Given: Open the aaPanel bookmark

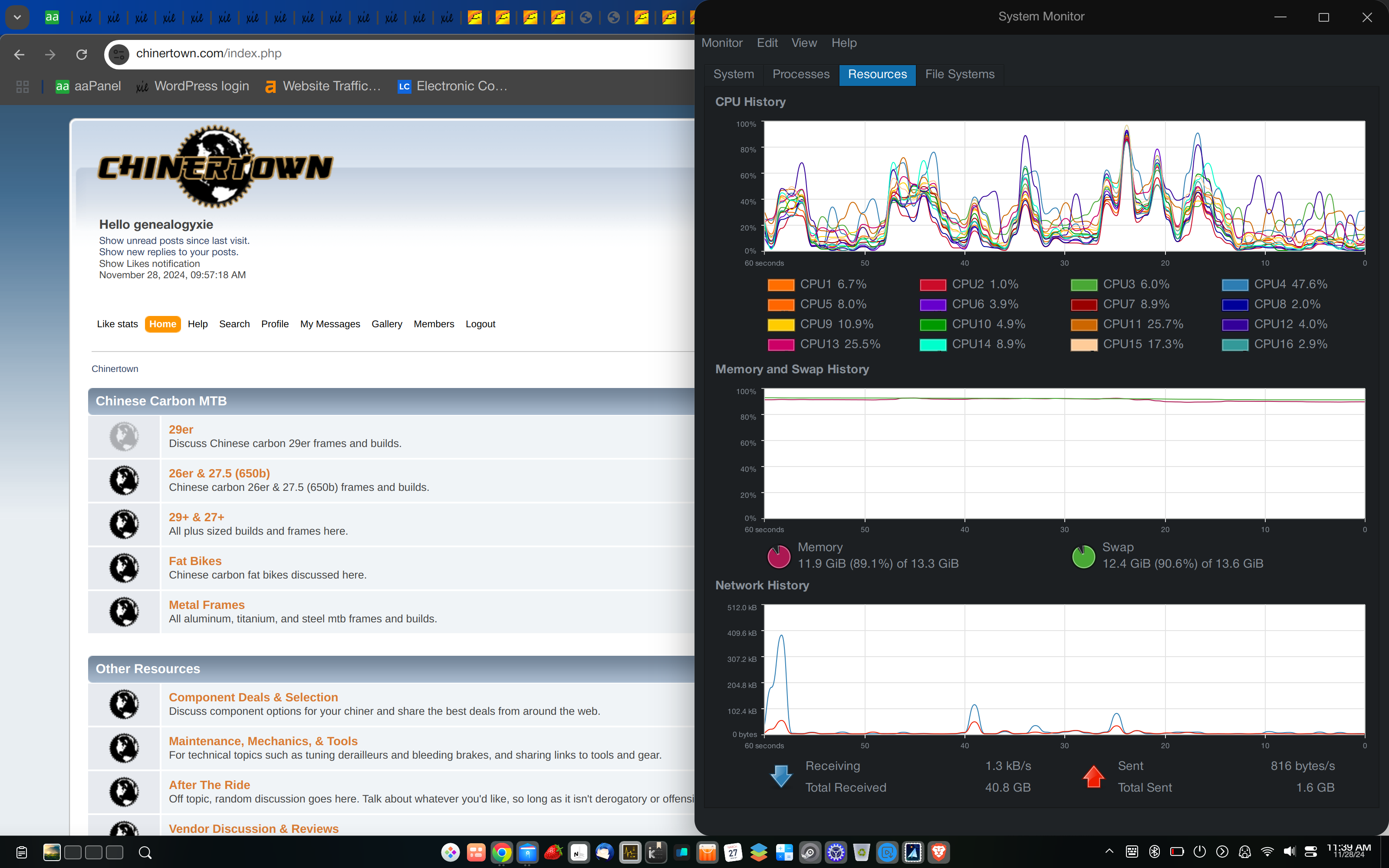Looking at the screenshot, I should point(89,87).
